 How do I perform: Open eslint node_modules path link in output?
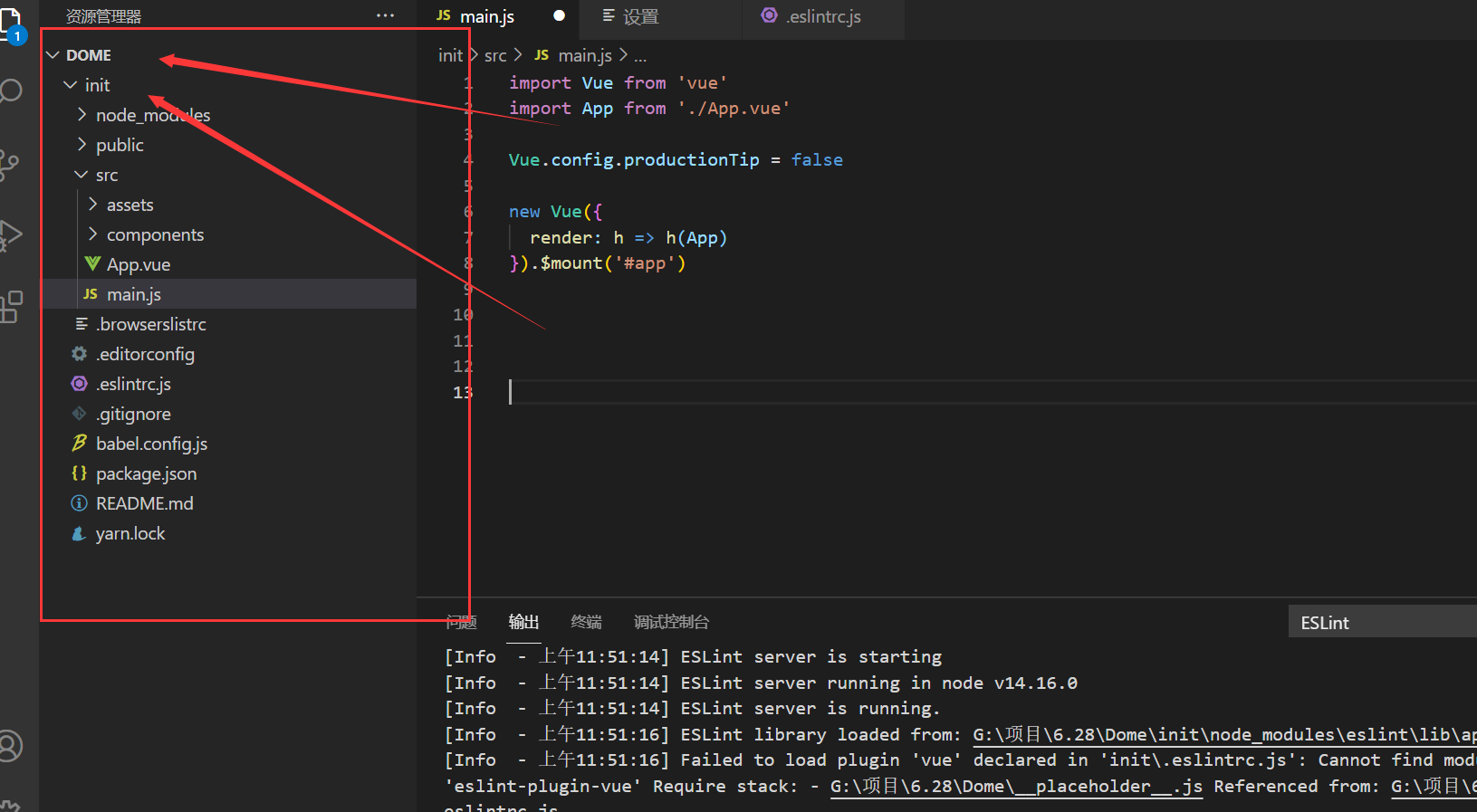pyautogui.click(x=1224, y=734)
